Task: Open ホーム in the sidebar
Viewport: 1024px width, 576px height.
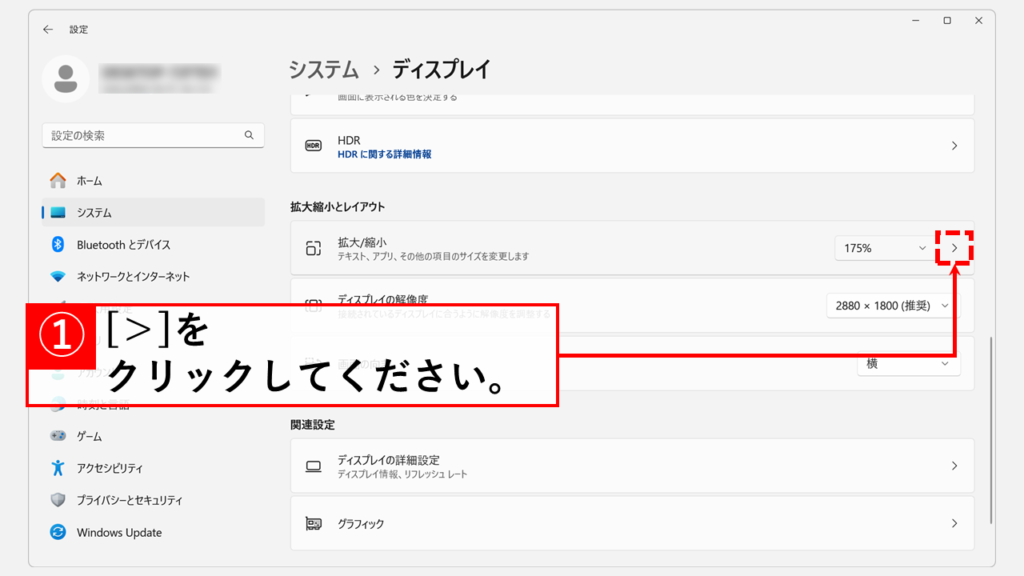Action: [x=89, y=181]
